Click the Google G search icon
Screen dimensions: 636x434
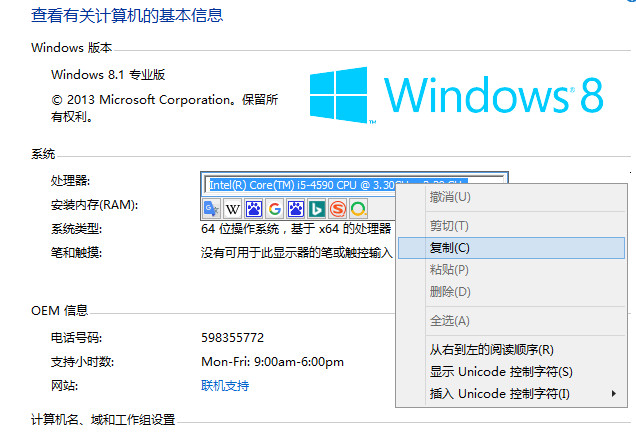coord(275,209)
